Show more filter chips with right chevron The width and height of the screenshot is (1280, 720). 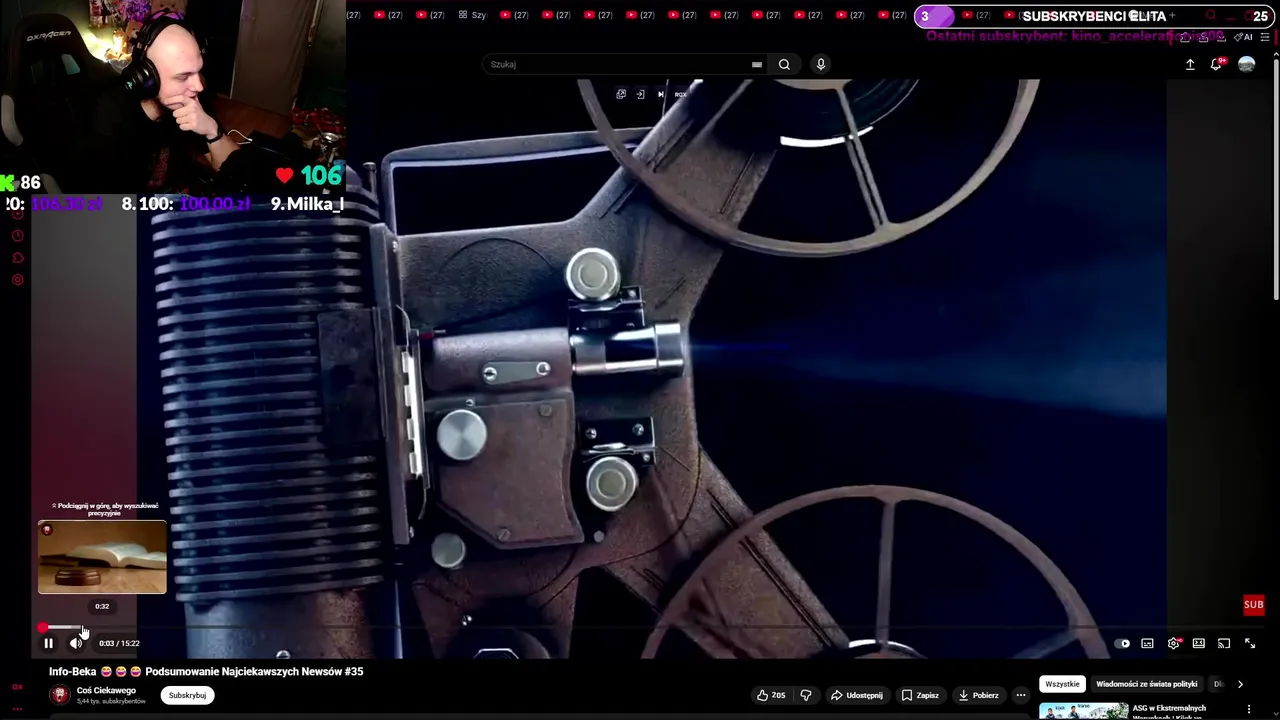1240,684
